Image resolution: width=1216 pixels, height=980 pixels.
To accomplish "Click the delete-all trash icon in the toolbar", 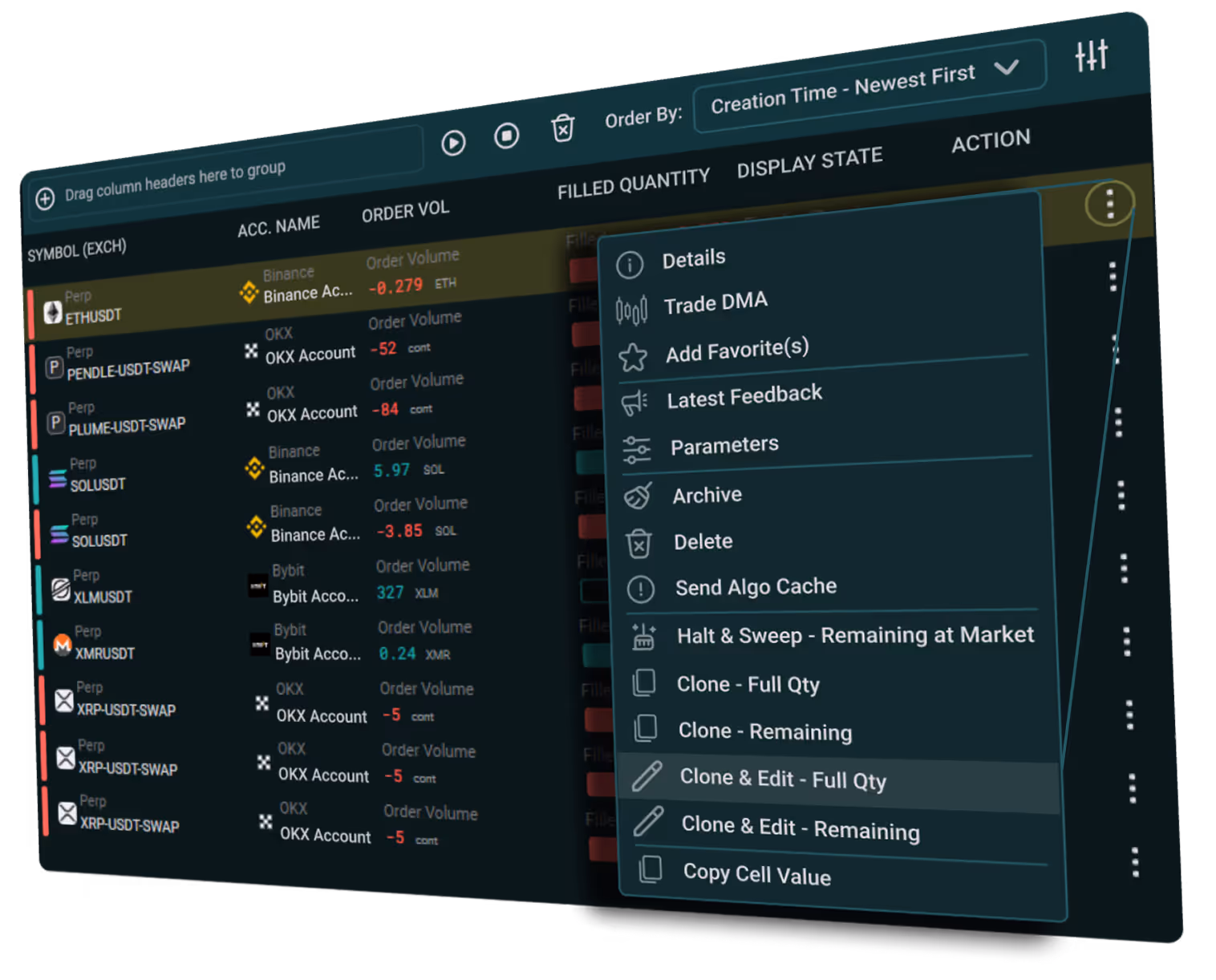I will click(562, 129).
